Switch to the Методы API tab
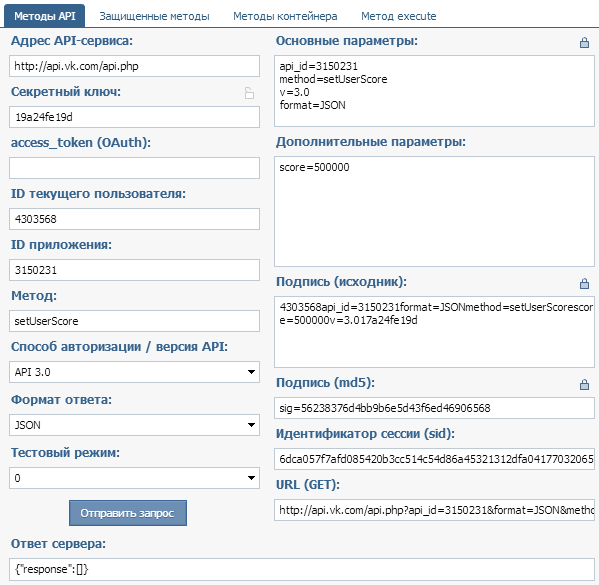Viewport: 599px width, 585px height. click(45, 16)
